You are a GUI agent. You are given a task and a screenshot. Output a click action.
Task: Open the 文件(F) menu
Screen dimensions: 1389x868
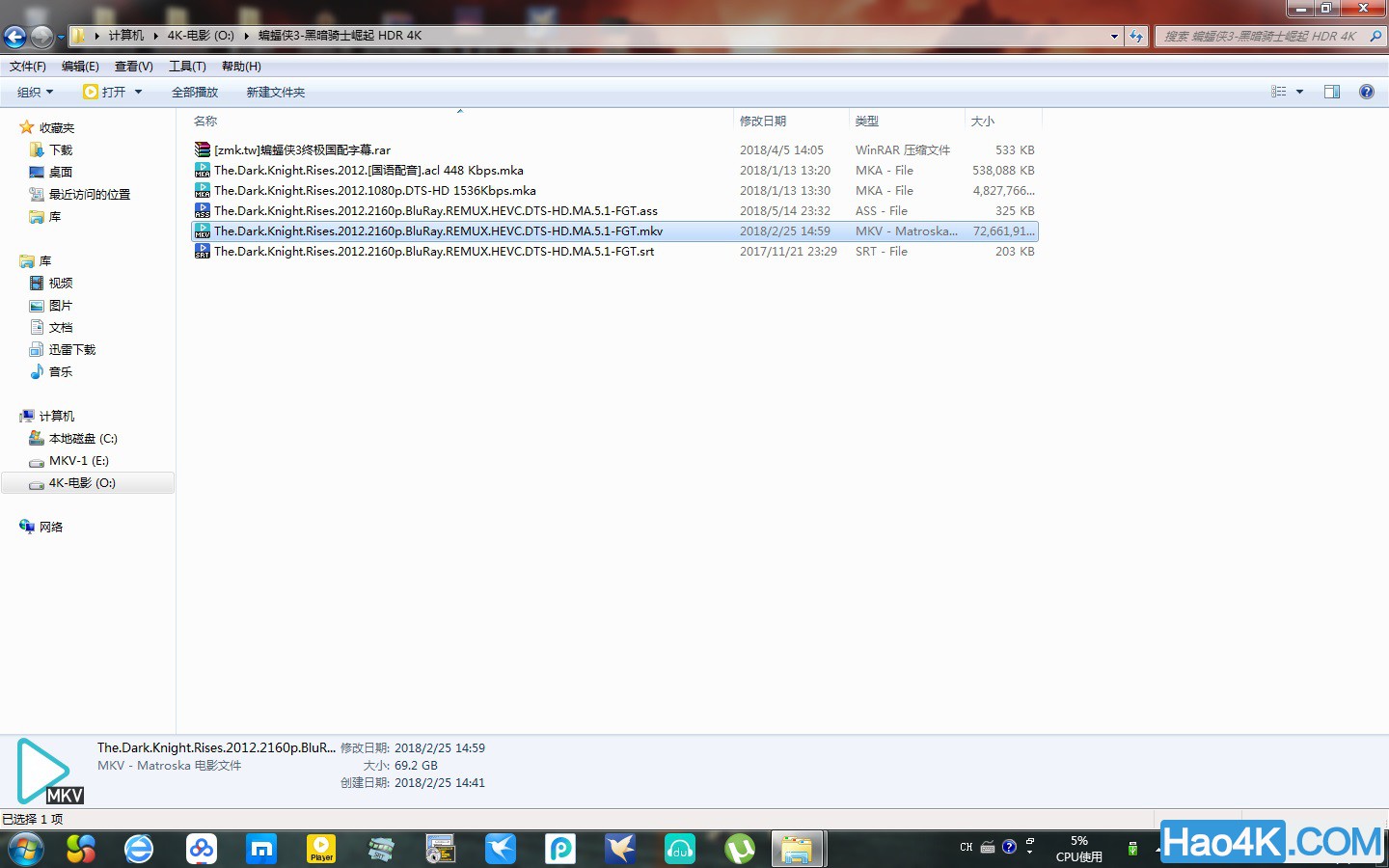click(28, 66)
